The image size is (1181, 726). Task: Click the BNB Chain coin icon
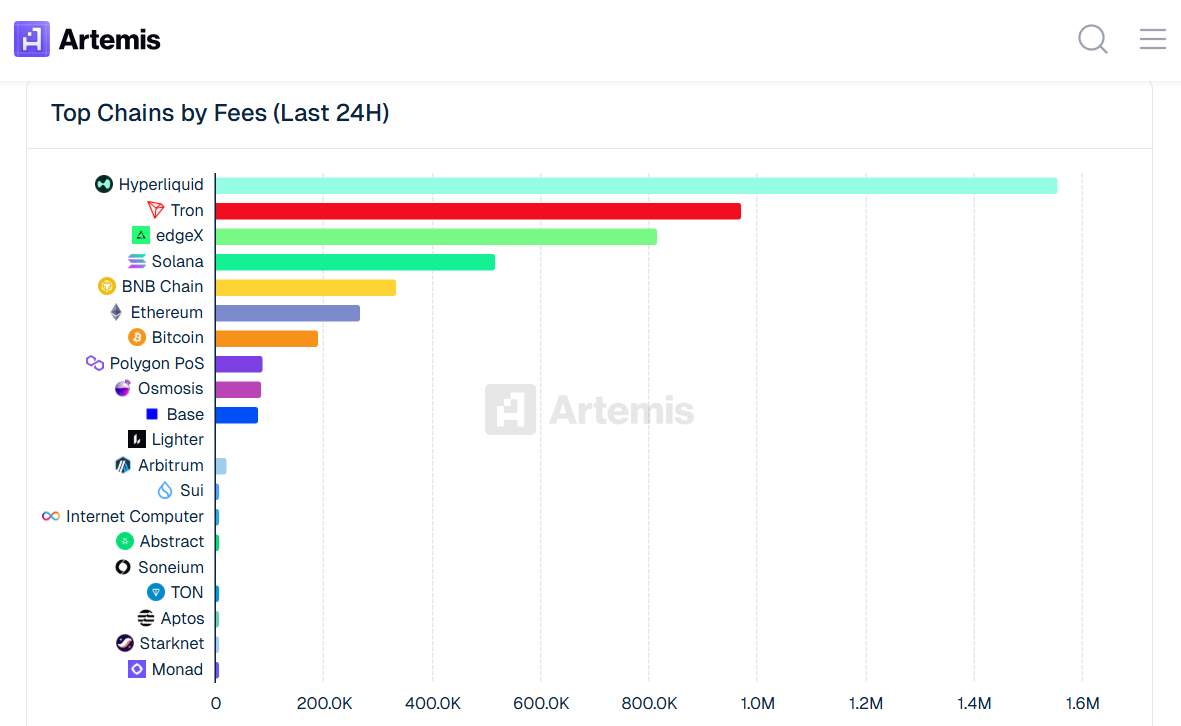[107, 286]
